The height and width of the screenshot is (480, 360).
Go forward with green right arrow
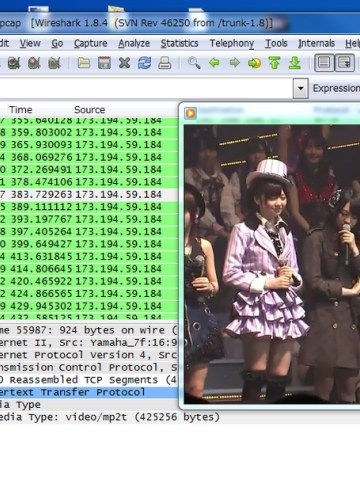[x=235, y=63]
